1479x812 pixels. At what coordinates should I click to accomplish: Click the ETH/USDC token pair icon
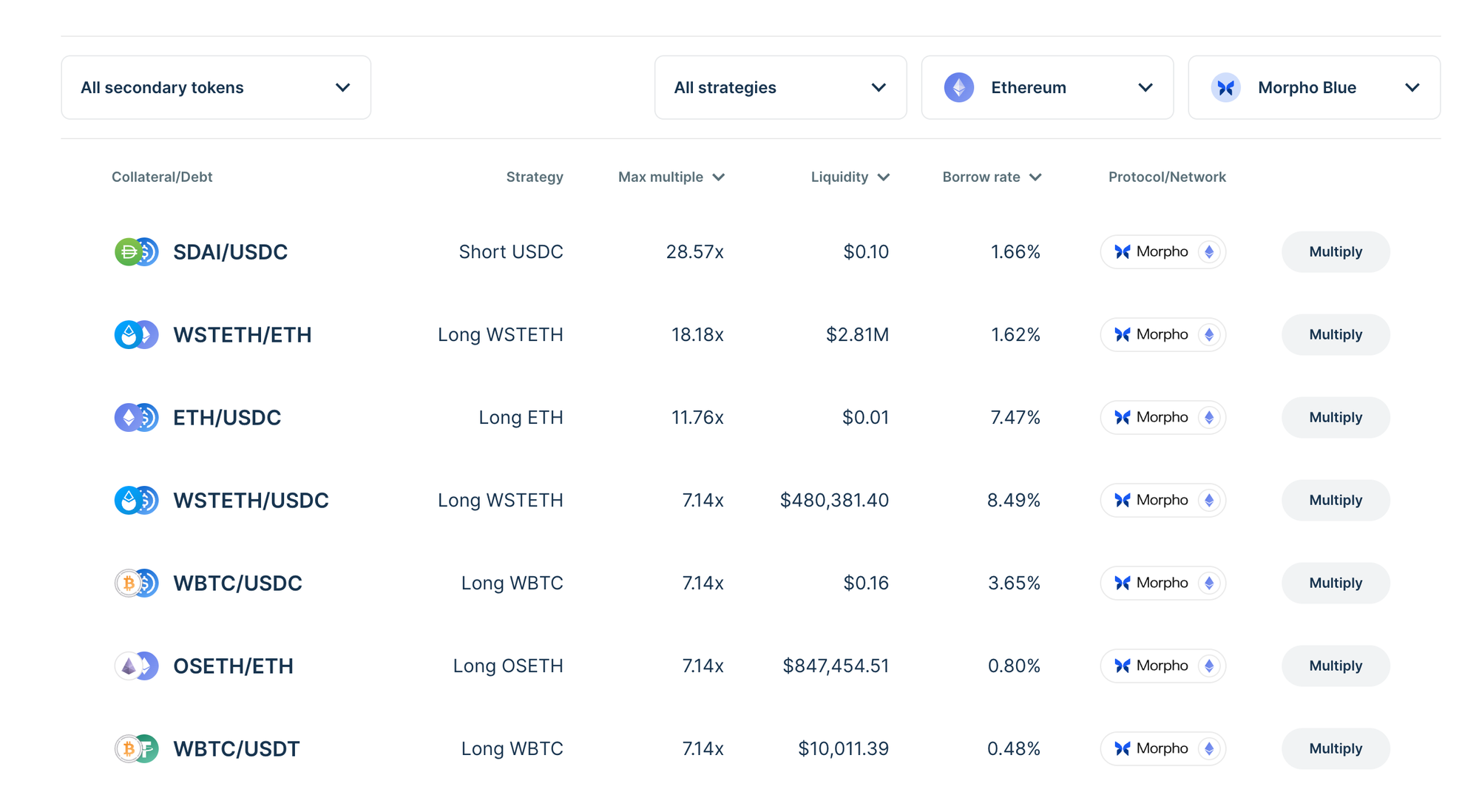(x=136, y=418)
